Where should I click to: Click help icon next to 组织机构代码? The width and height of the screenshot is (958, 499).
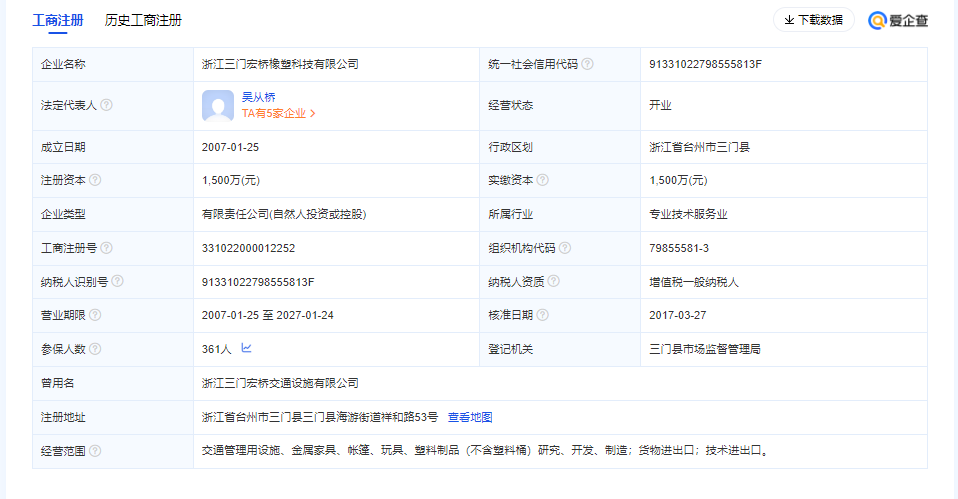tap(565, 248)
